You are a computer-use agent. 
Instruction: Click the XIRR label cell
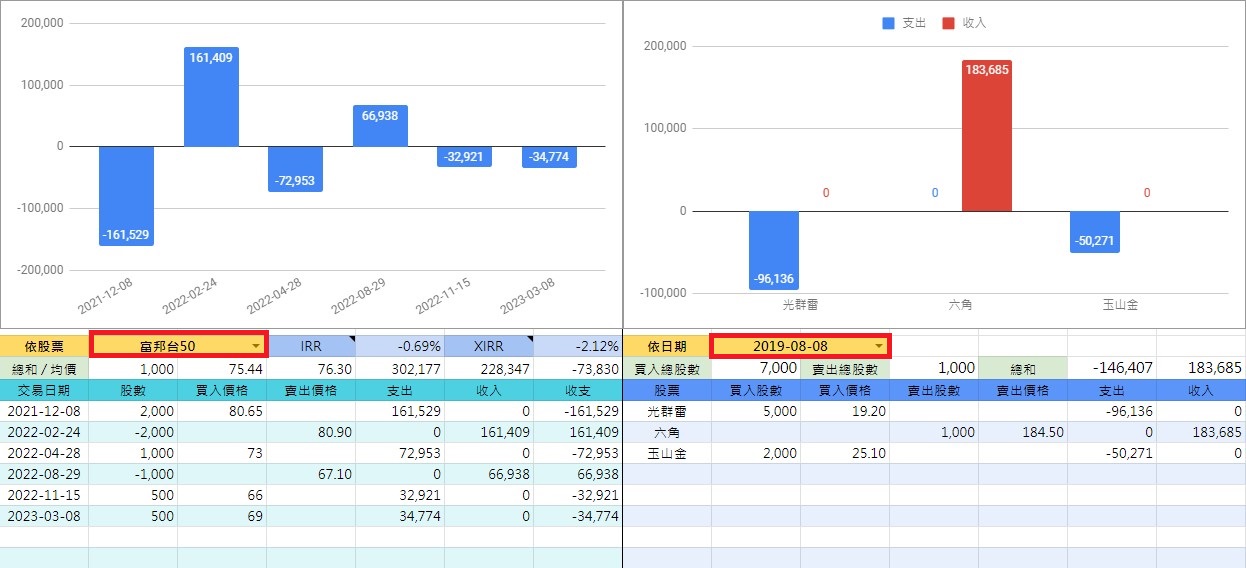[488, 346]
